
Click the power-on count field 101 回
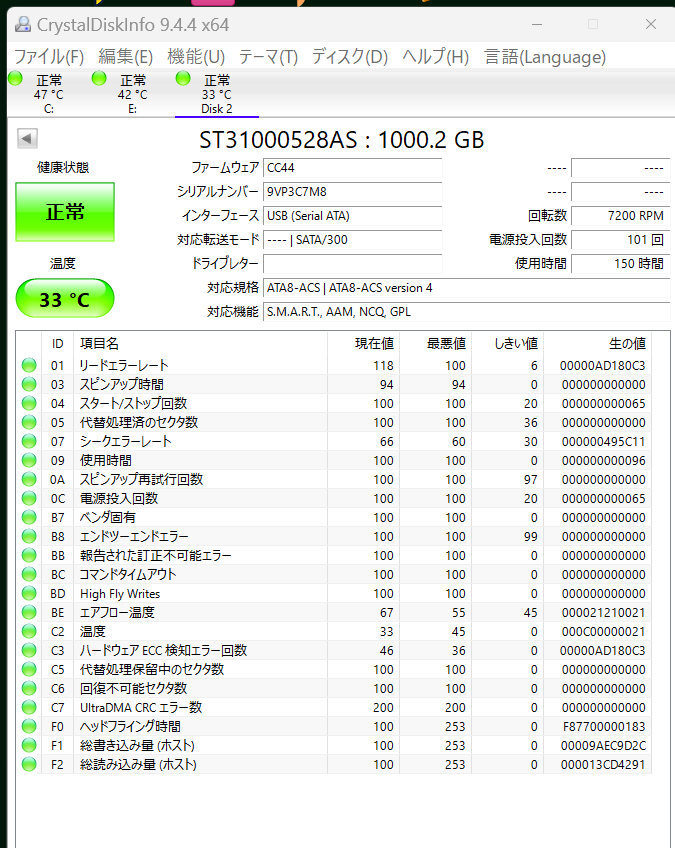[x=620, y=240]
